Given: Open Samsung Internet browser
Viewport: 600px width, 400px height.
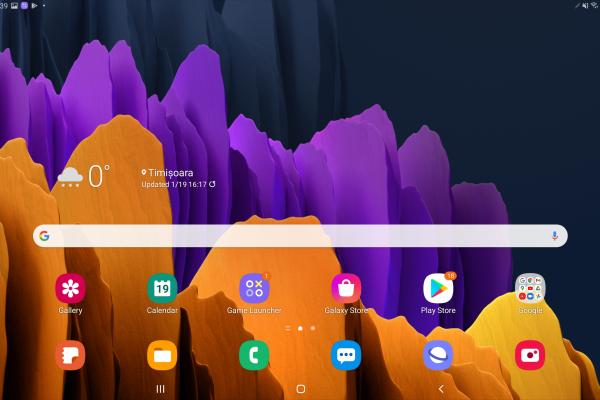Looking at the screenshot, I should (x=438, y=355).
